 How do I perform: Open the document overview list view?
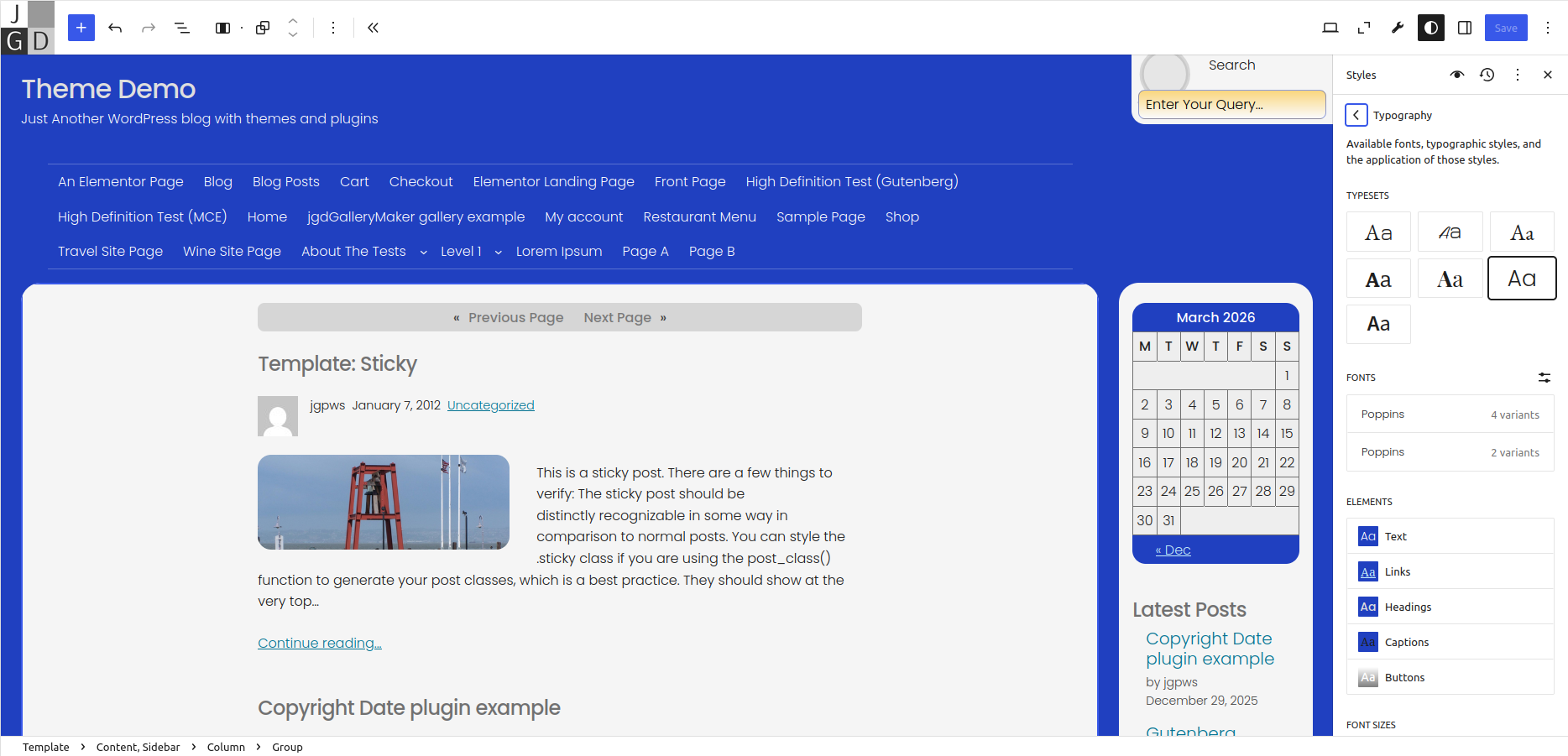click(x=181, y=28)
